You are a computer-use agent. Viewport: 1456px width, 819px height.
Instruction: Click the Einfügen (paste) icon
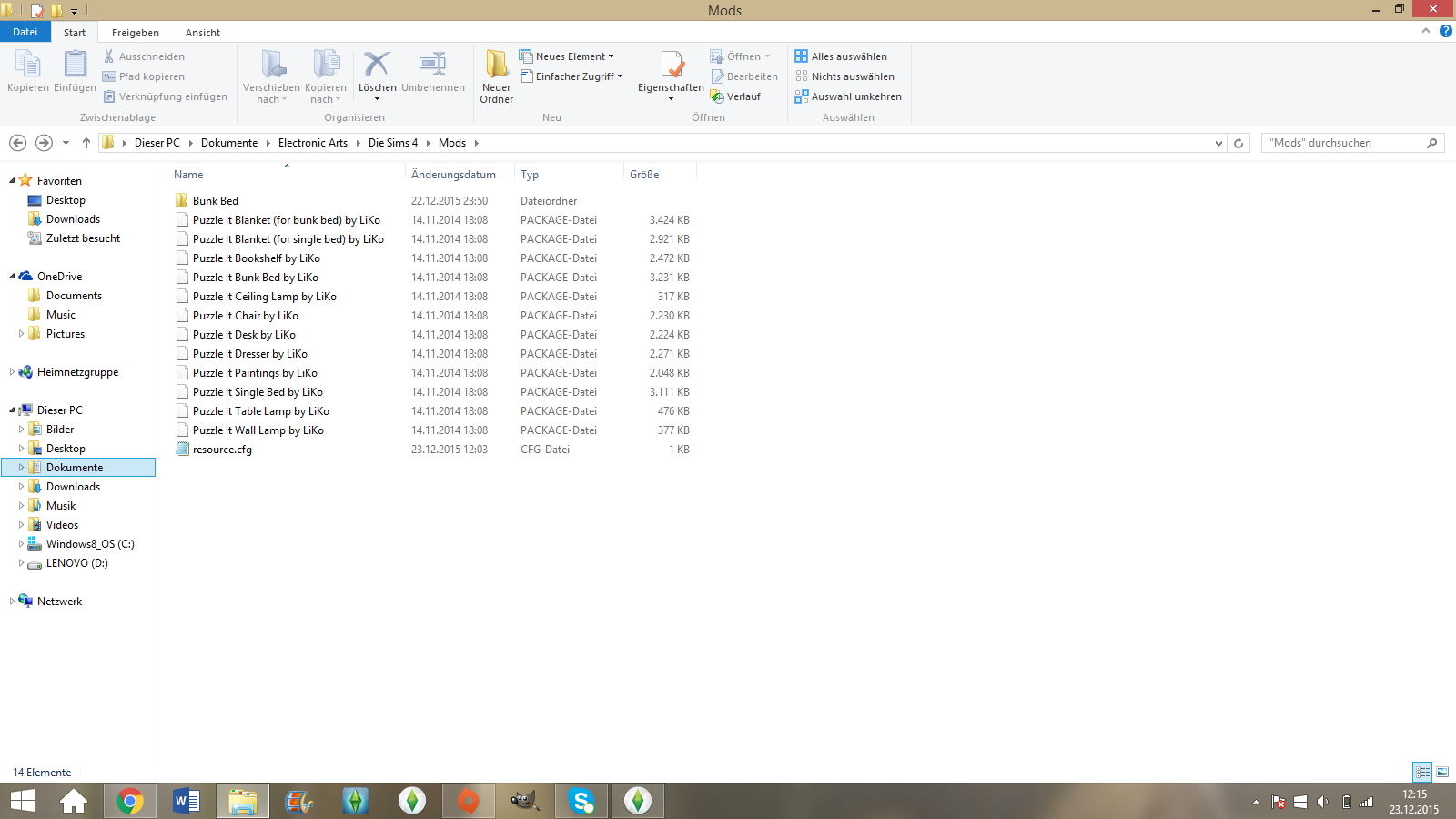[x=75, y=66]
